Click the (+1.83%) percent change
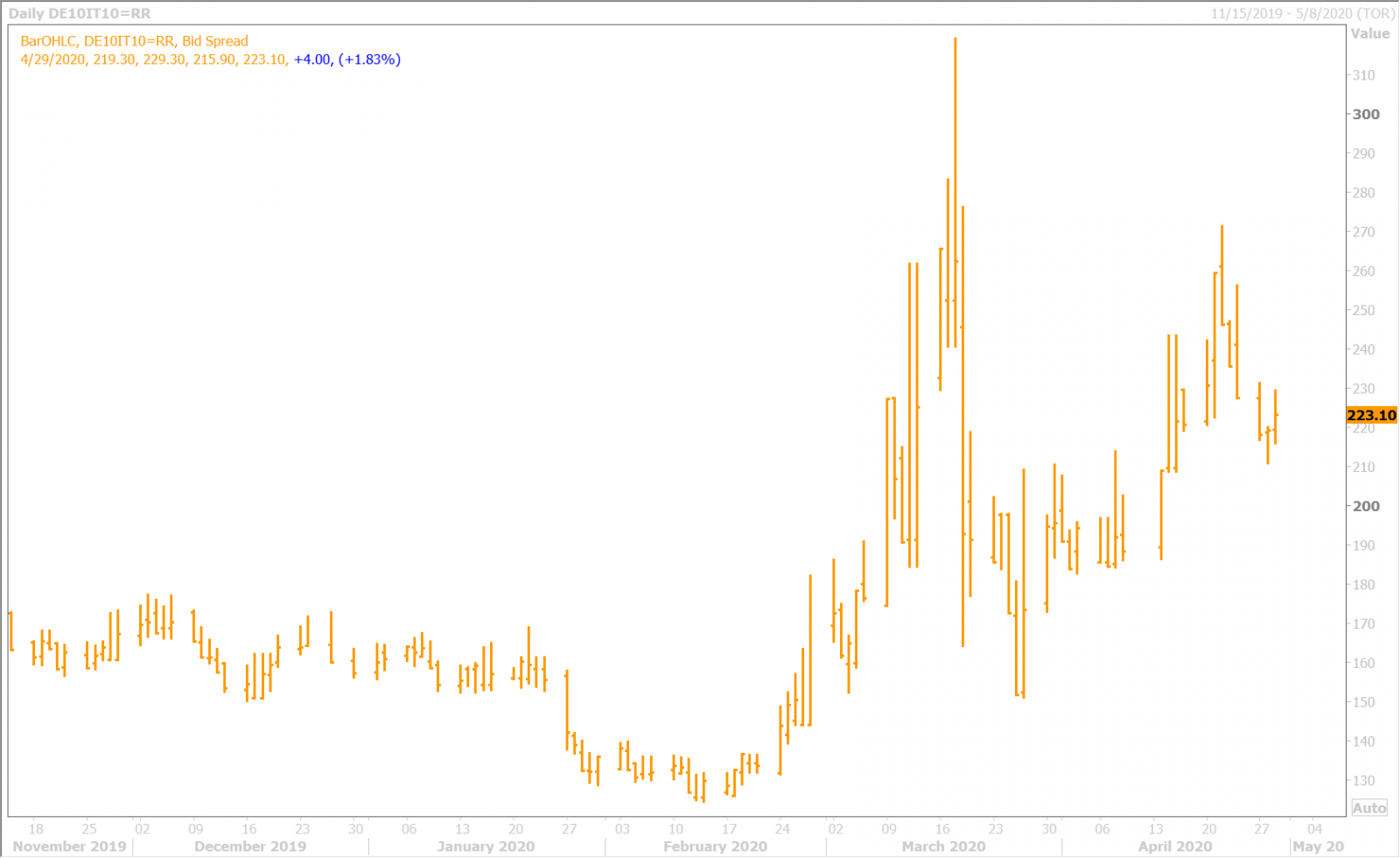Viewport: 1400px width, 858px height. (x=369, y=60)
